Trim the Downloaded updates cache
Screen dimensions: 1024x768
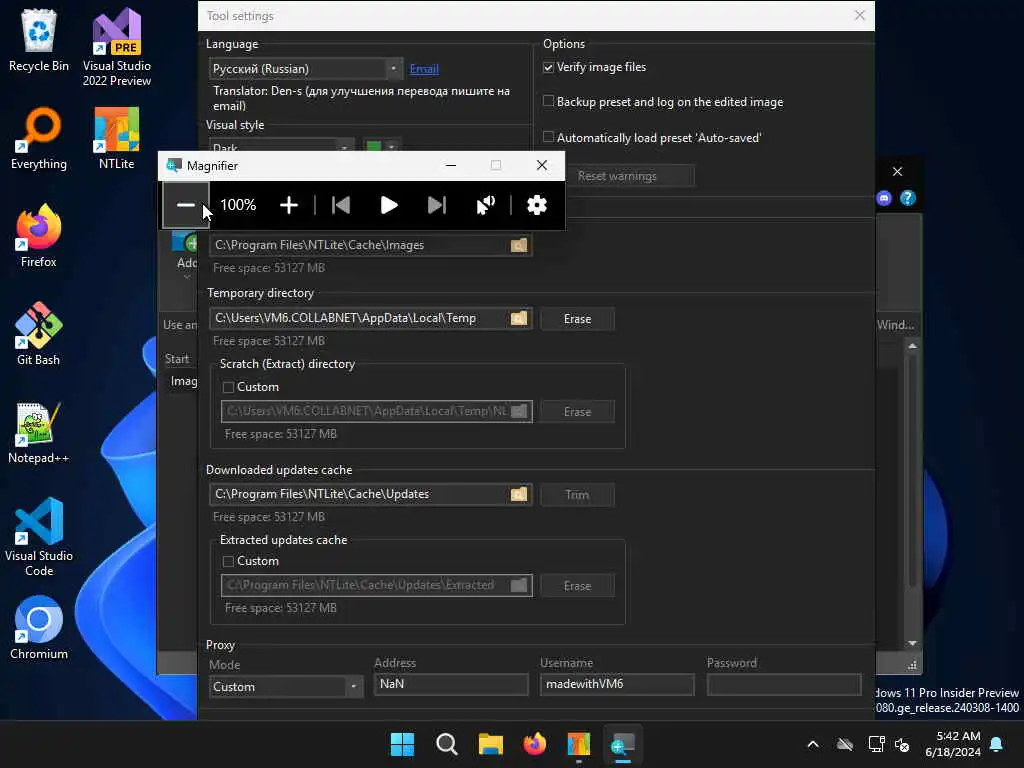[x=577, y=494]
